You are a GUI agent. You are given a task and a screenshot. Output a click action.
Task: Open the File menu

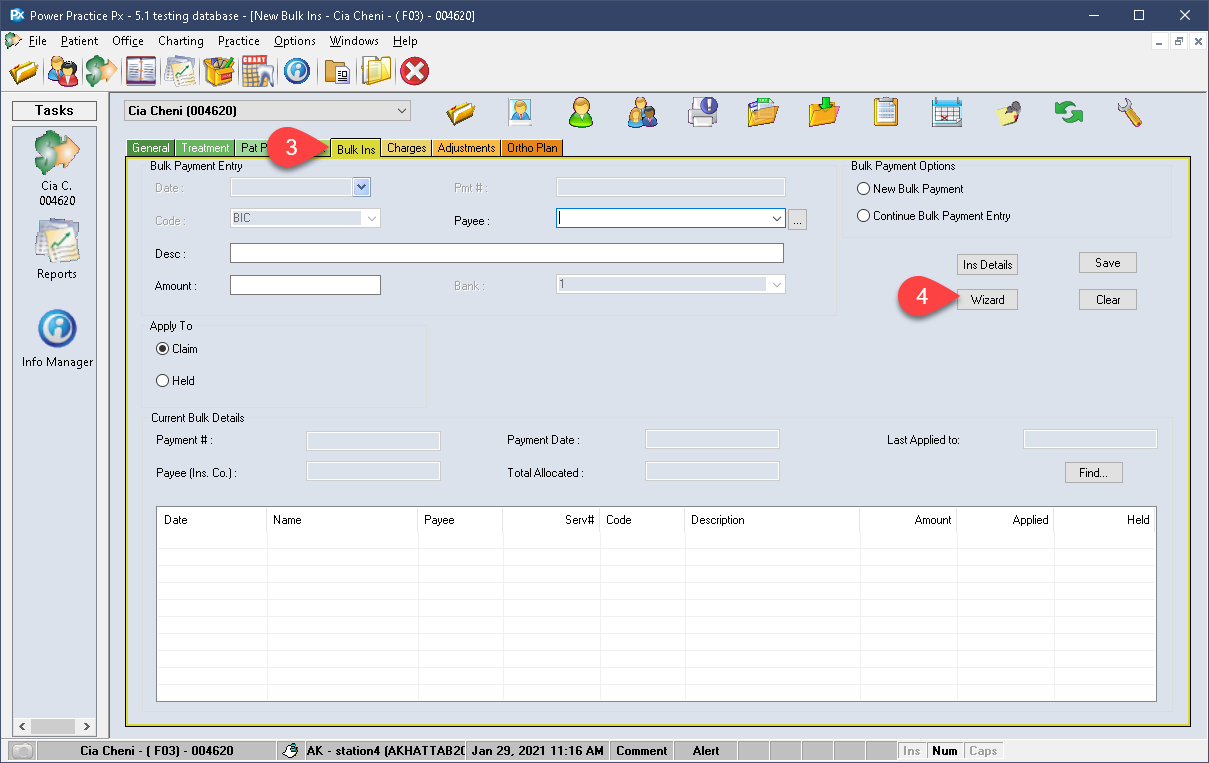37,41
